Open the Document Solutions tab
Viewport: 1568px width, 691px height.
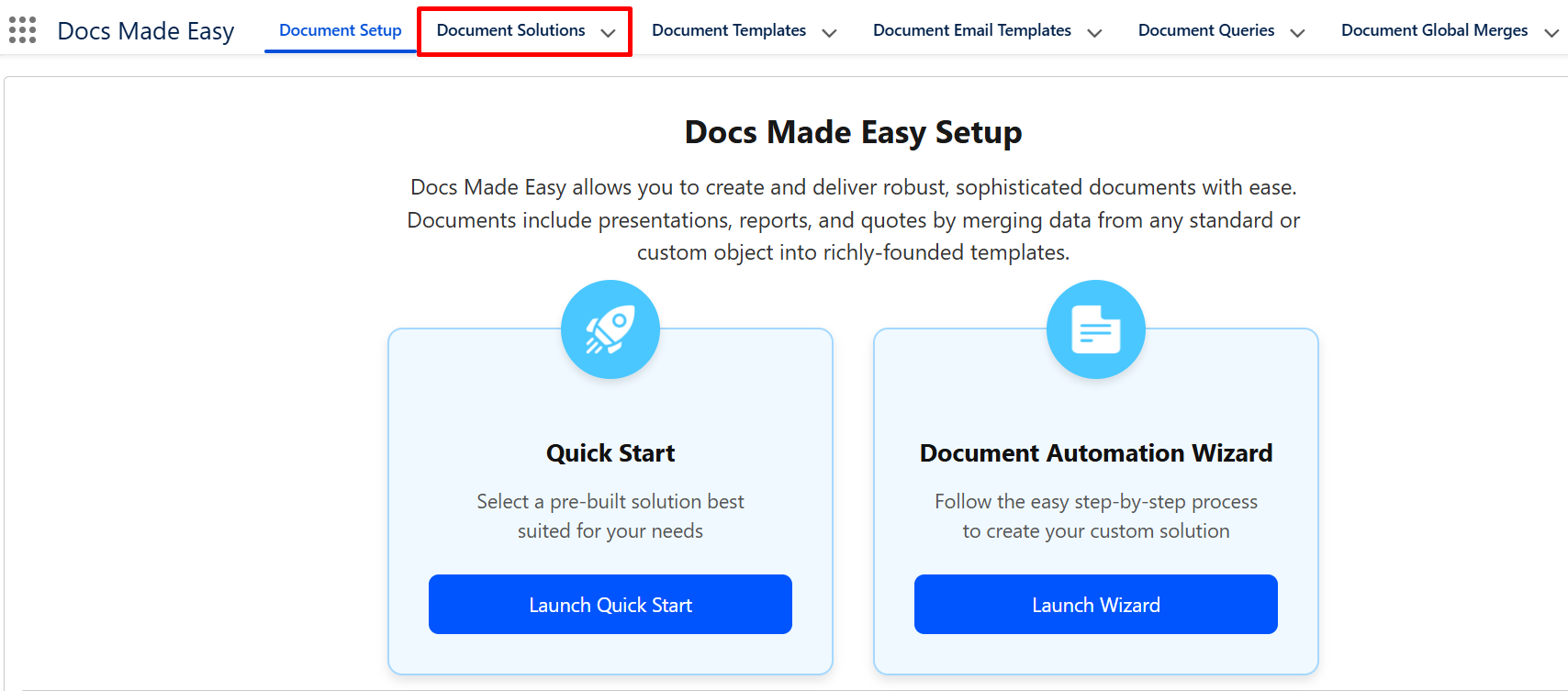click(510, 30)
